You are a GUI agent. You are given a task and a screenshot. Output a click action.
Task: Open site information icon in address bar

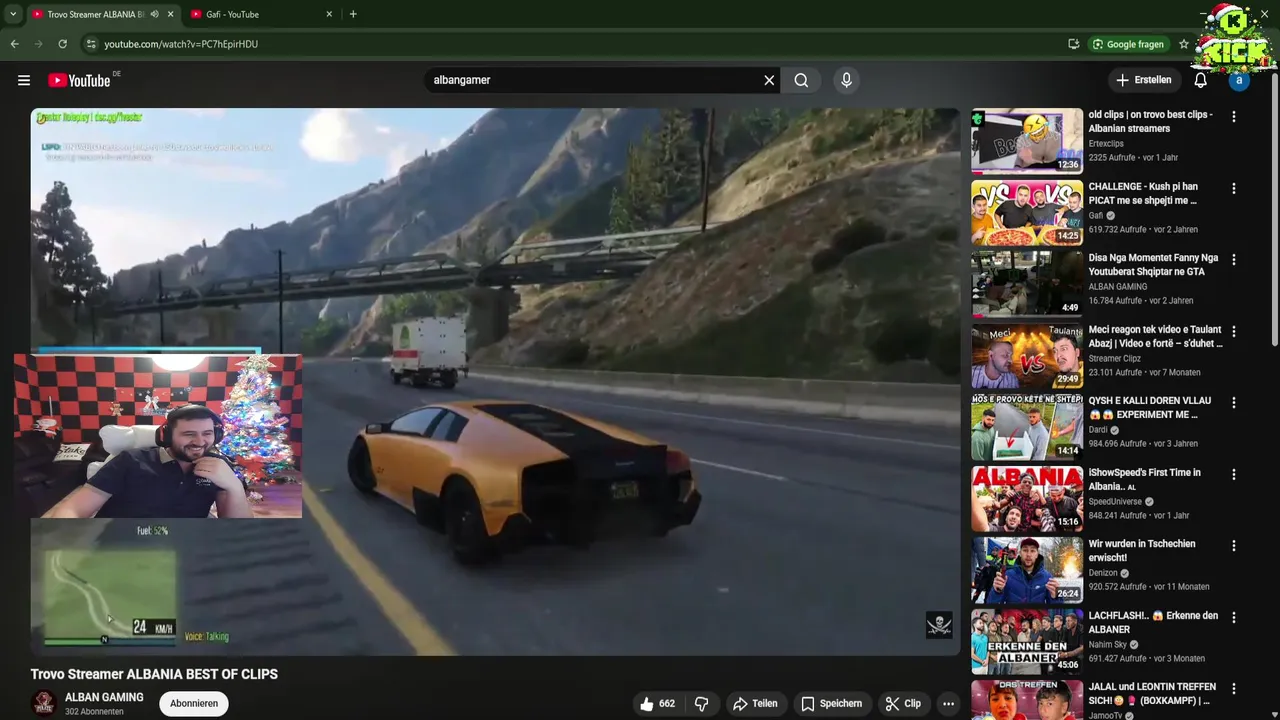pyautogui.click(x=91, y=44)
